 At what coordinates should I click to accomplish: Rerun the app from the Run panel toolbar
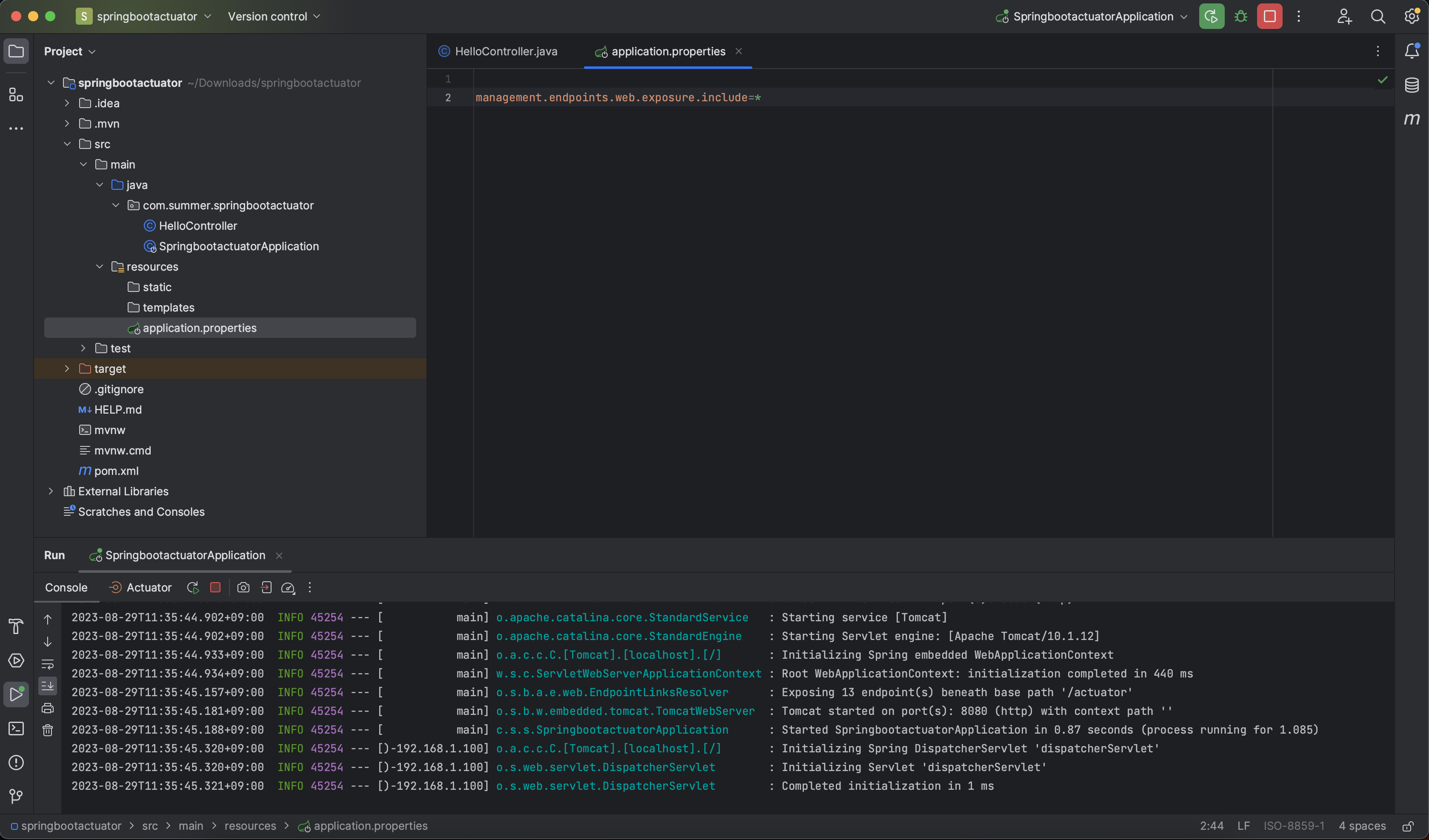193,588
